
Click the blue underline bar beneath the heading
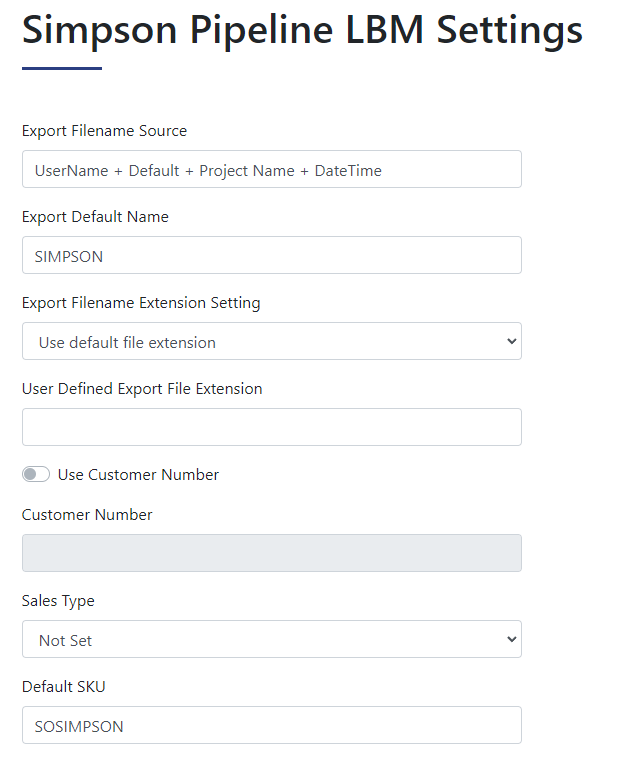[62, 69]
